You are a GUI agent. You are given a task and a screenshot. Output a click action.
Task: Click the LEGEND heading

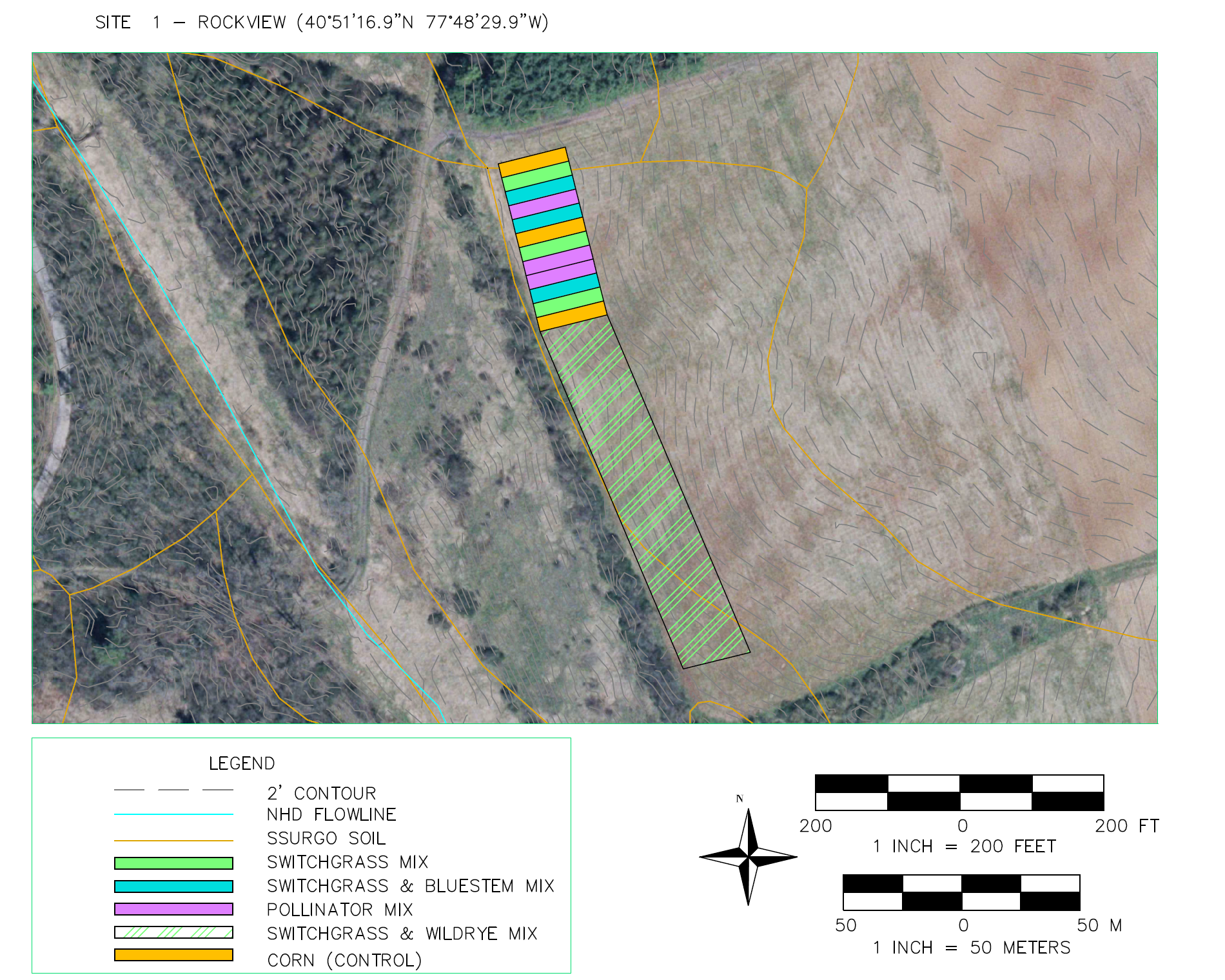coord(242,763)
